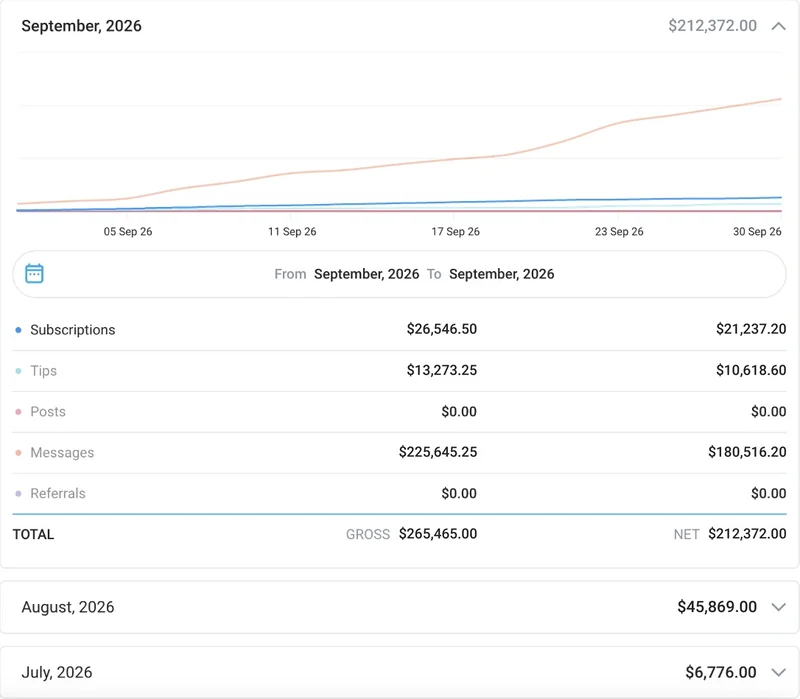Viewport: 800px width, 699px height.
Task: Select the Referrals row label
Action: tap(58, 493)
